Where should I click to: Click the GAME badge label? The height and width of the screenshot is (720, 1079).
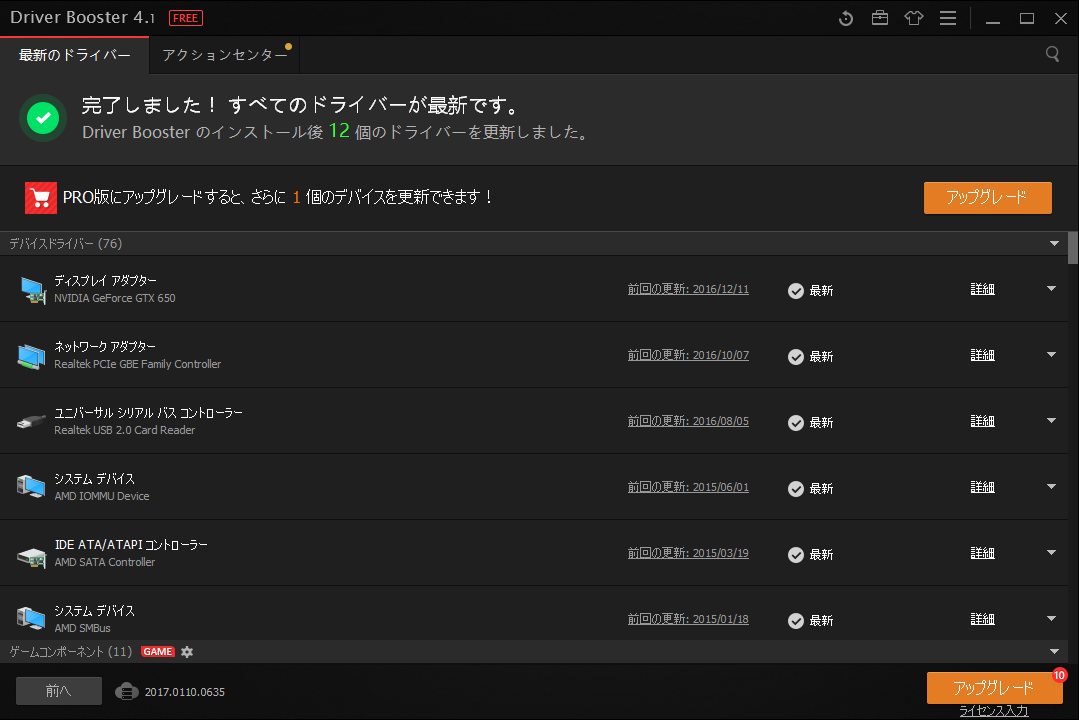tap(158, 651)
